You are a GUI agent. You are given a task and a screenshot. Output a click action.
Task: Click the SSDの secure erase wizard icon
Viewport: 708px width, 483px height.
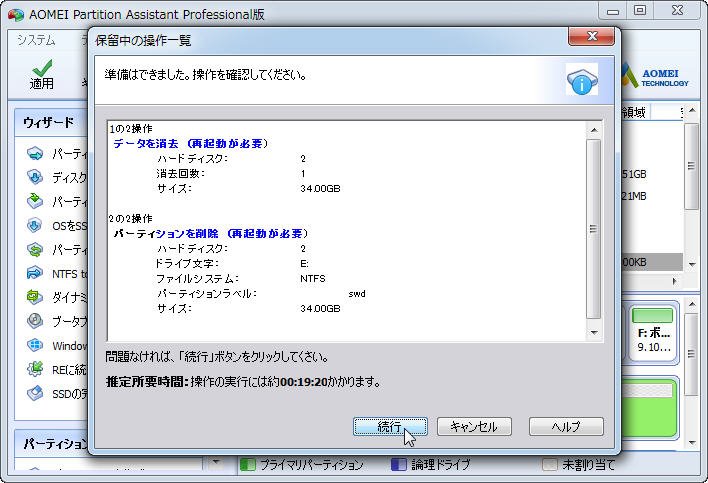35,394
